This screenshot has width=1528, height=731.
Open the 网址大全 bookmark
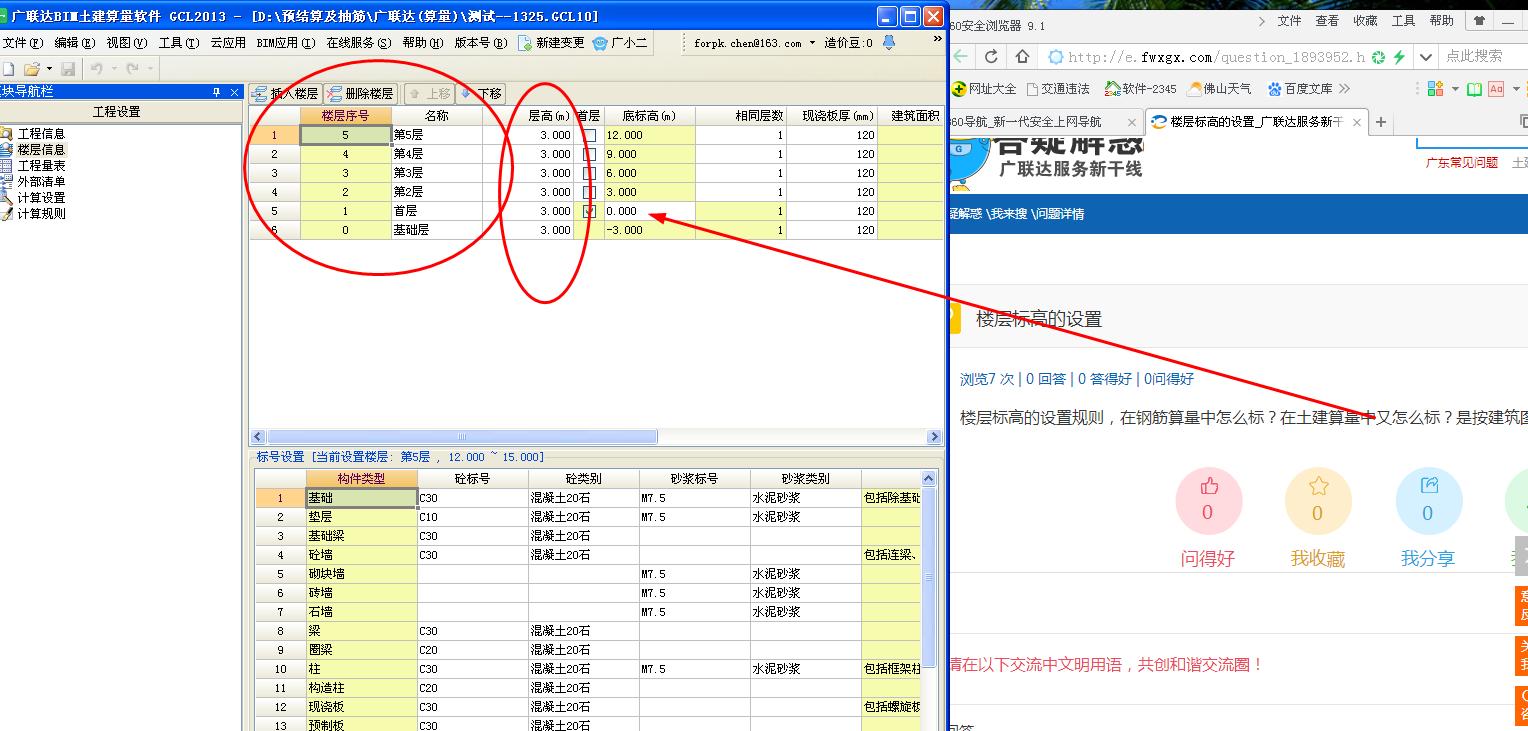984,89
